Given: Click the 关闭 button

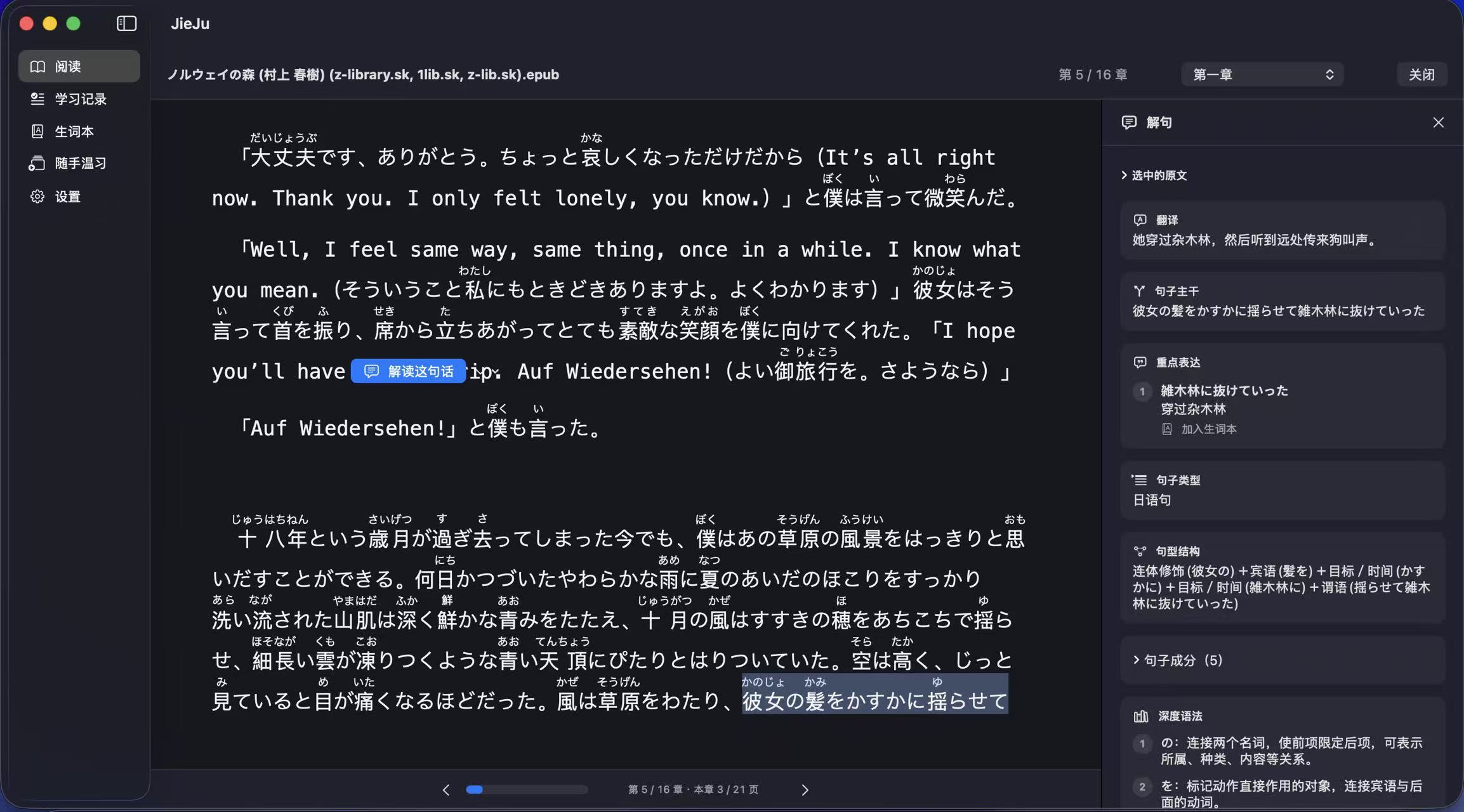Looking at the screenshot, I should (x=1421, y=74).
